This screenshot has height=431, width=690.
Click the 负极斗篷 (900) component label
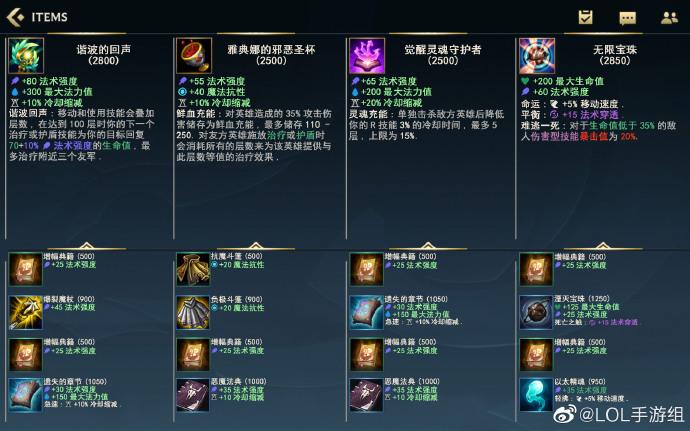[236, 299]
